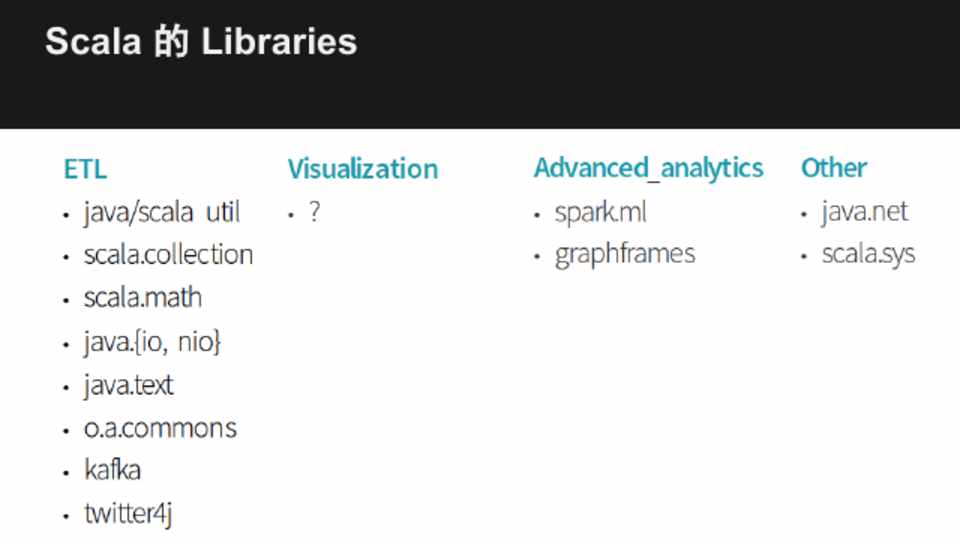
Task: Click the Other column heading
Action: pyautogui.click(x=834, y=168)
